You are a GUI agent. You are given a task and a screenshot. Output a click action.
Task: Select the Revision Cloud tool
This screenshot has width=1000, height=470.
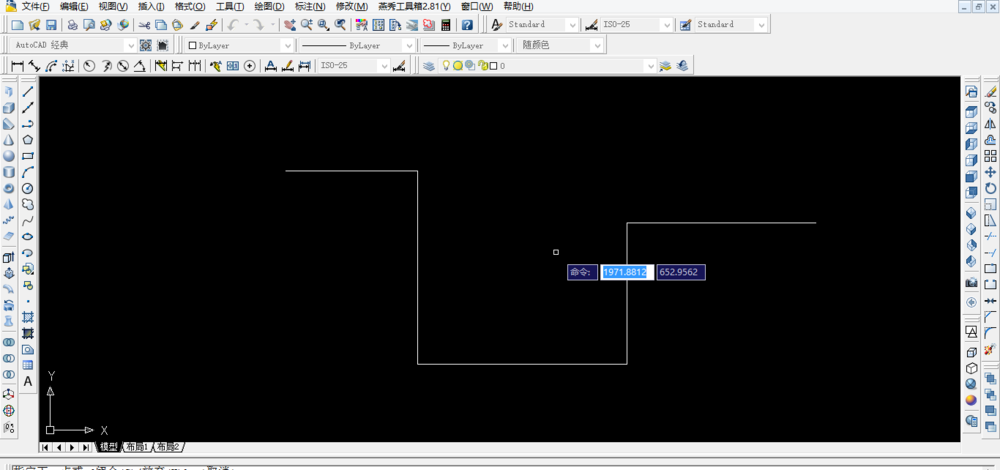pos(28,204)
